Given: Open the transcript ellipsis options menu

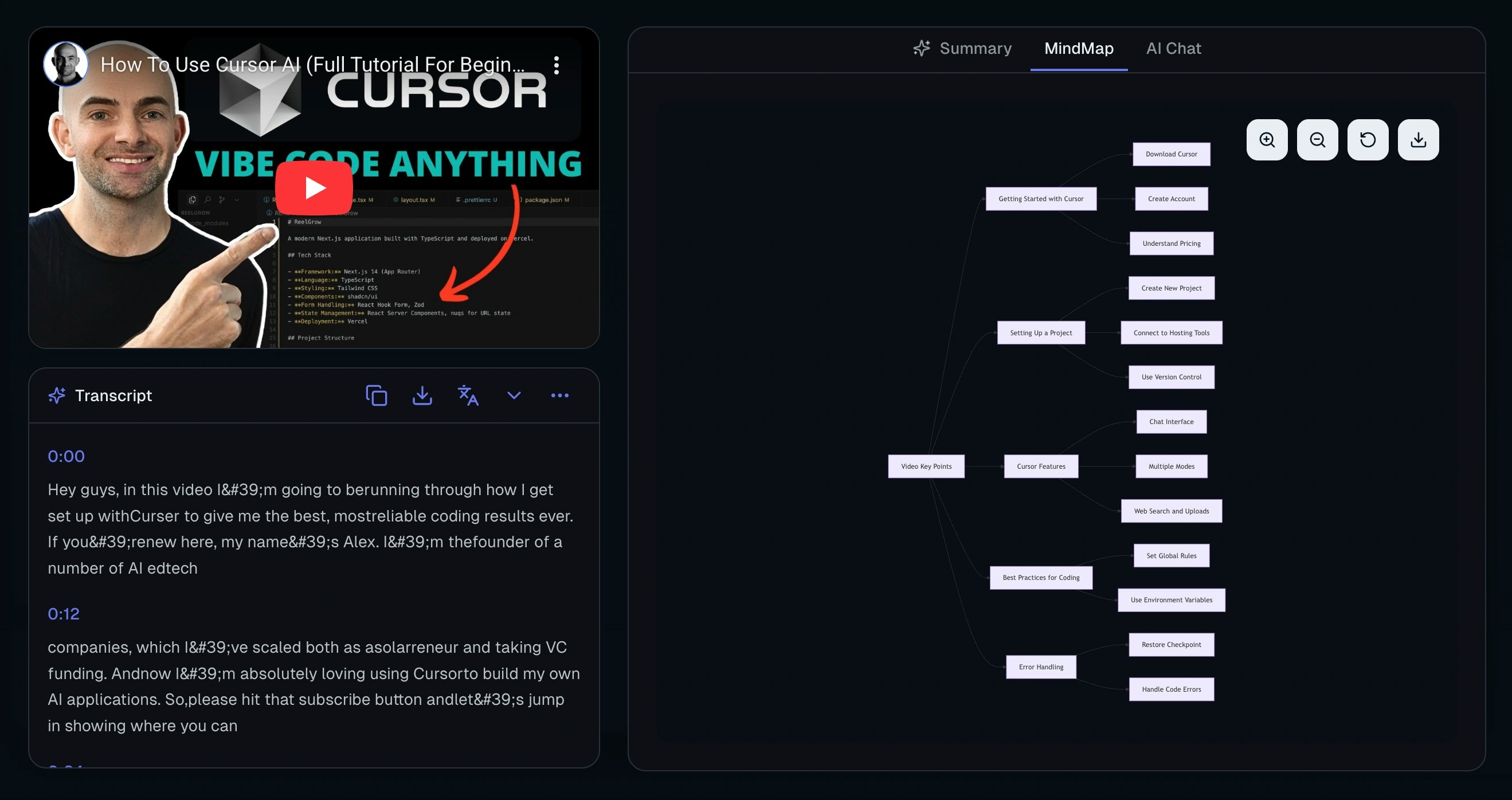Looking at the screenshot, I should click(559, 395).
